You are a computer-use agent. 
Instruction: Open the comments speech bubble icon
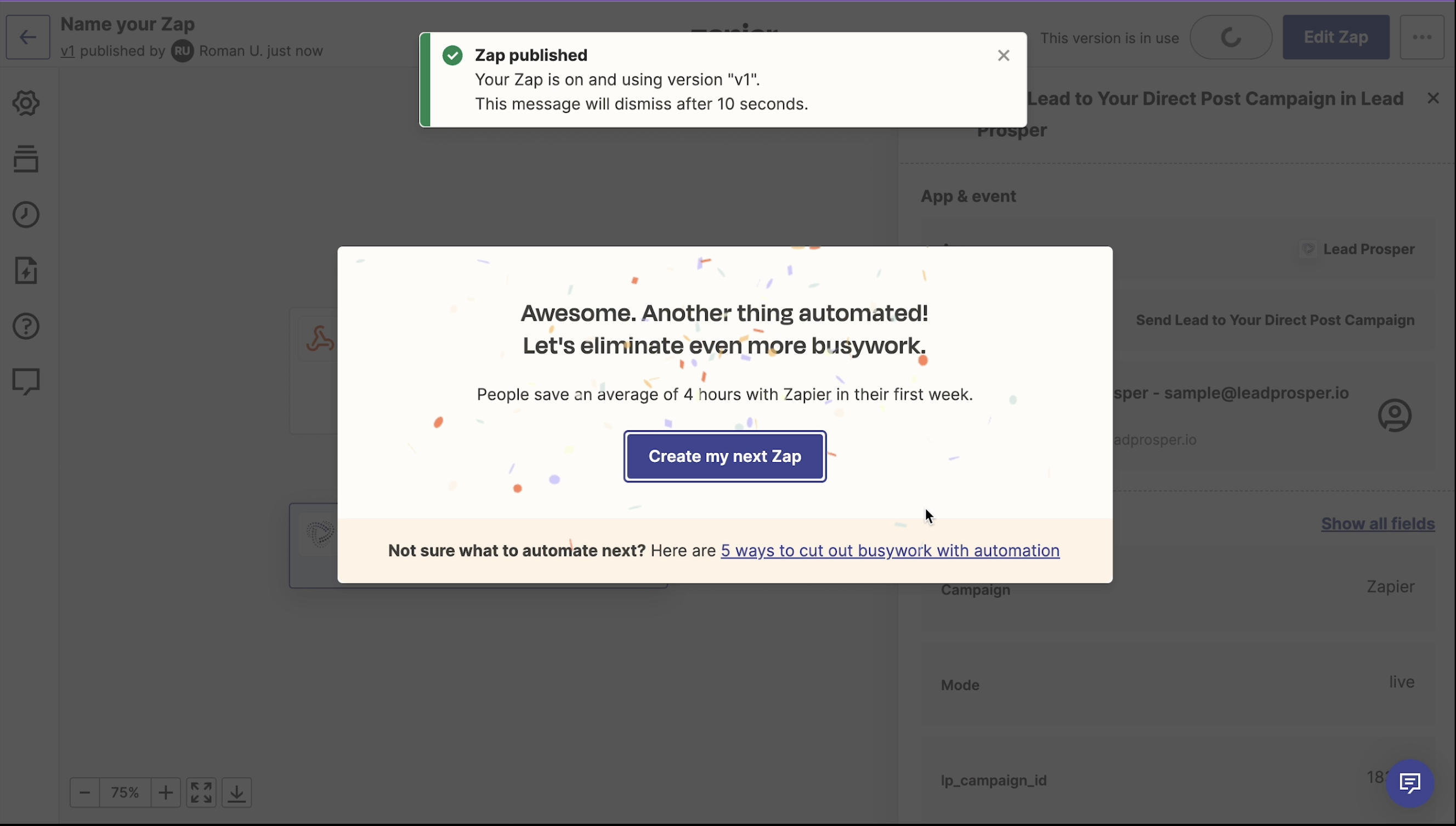click(x=26, y=382)
